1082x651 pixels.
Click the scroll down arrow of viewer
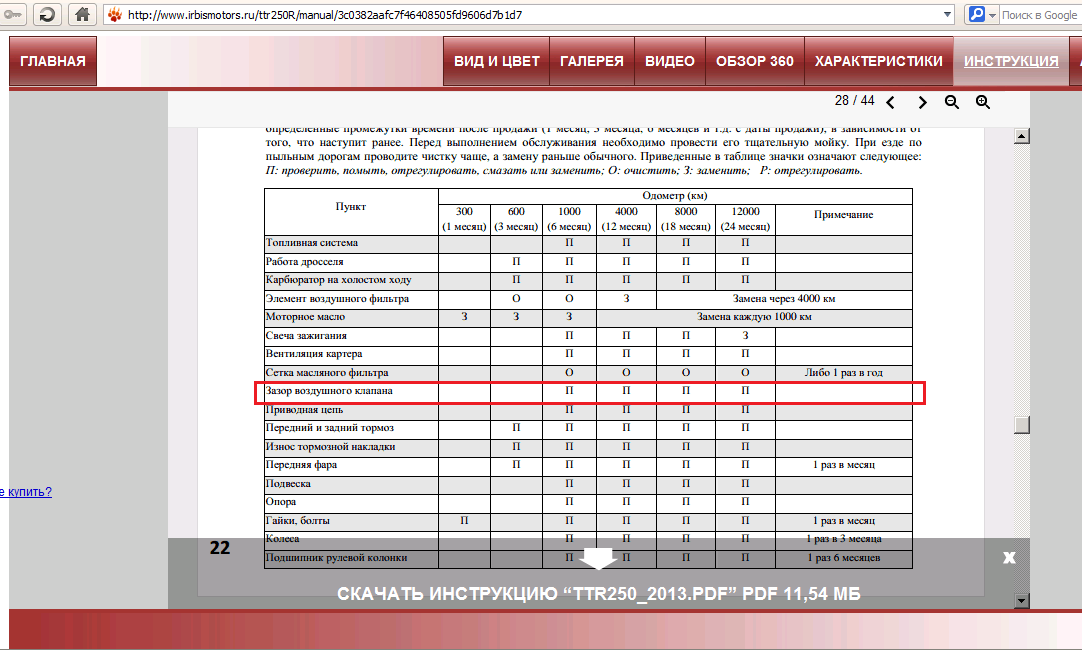click(1022, 601)
